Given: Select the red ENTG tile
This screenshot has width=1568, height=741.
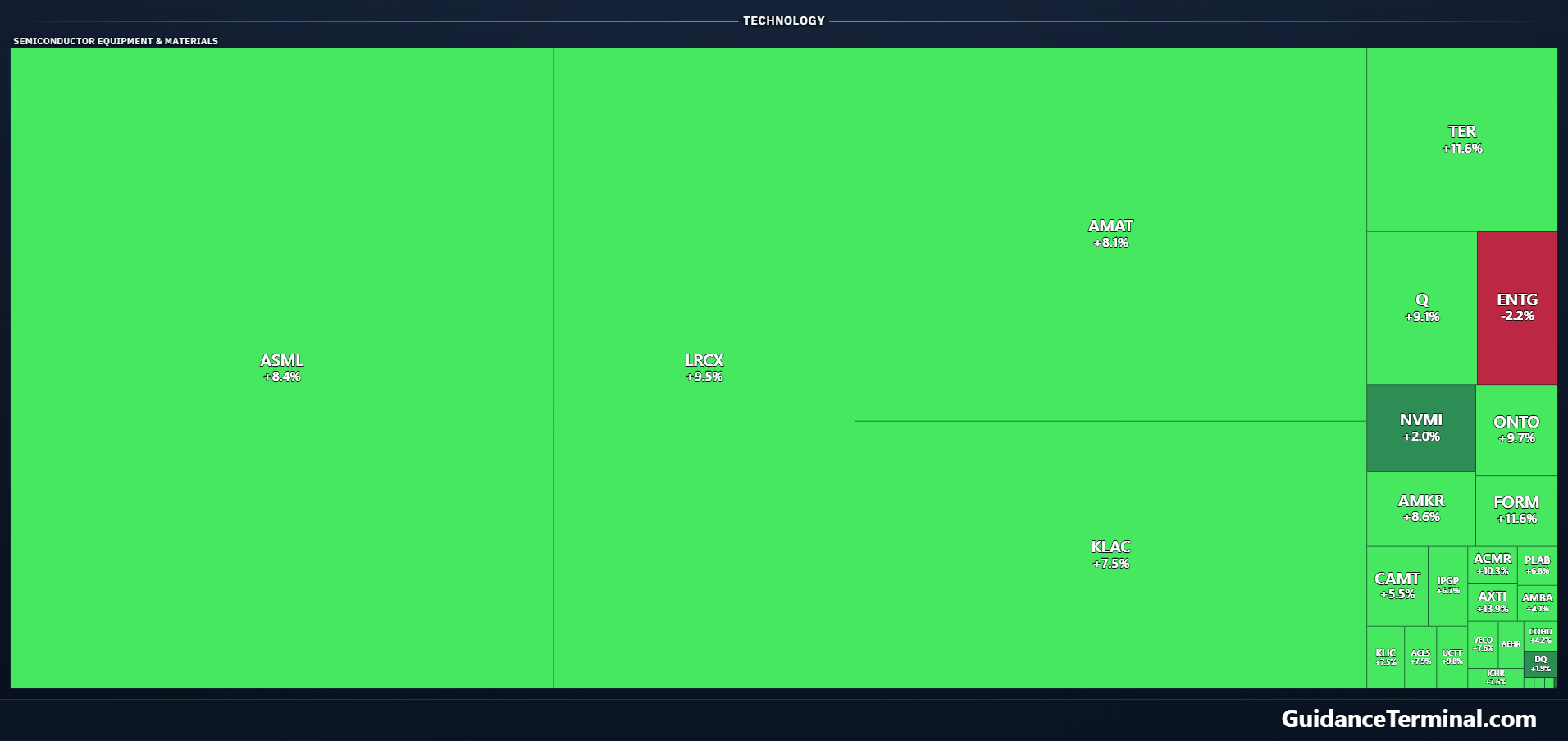Looking at the screenshot, I should coord(1517,308).
